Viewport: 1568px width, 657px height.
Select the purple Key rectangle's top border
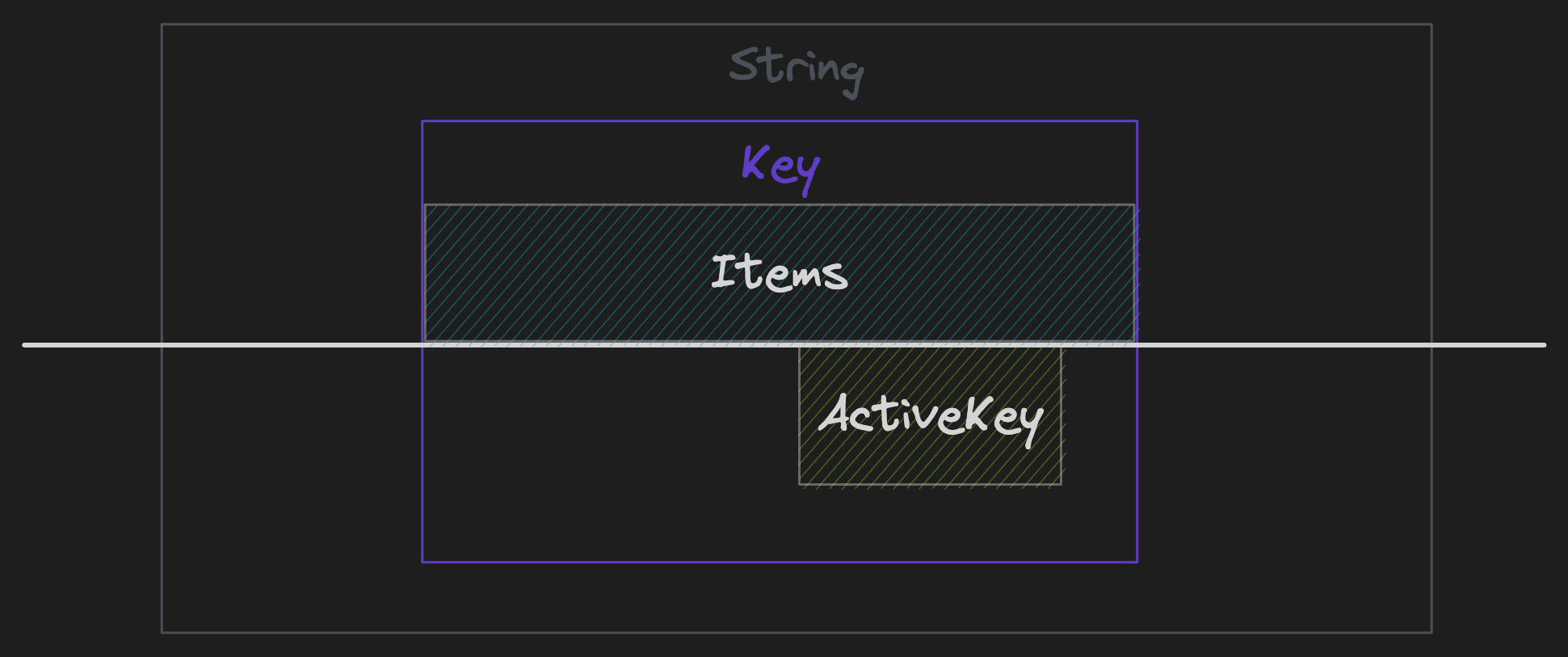tap(780, 121)
